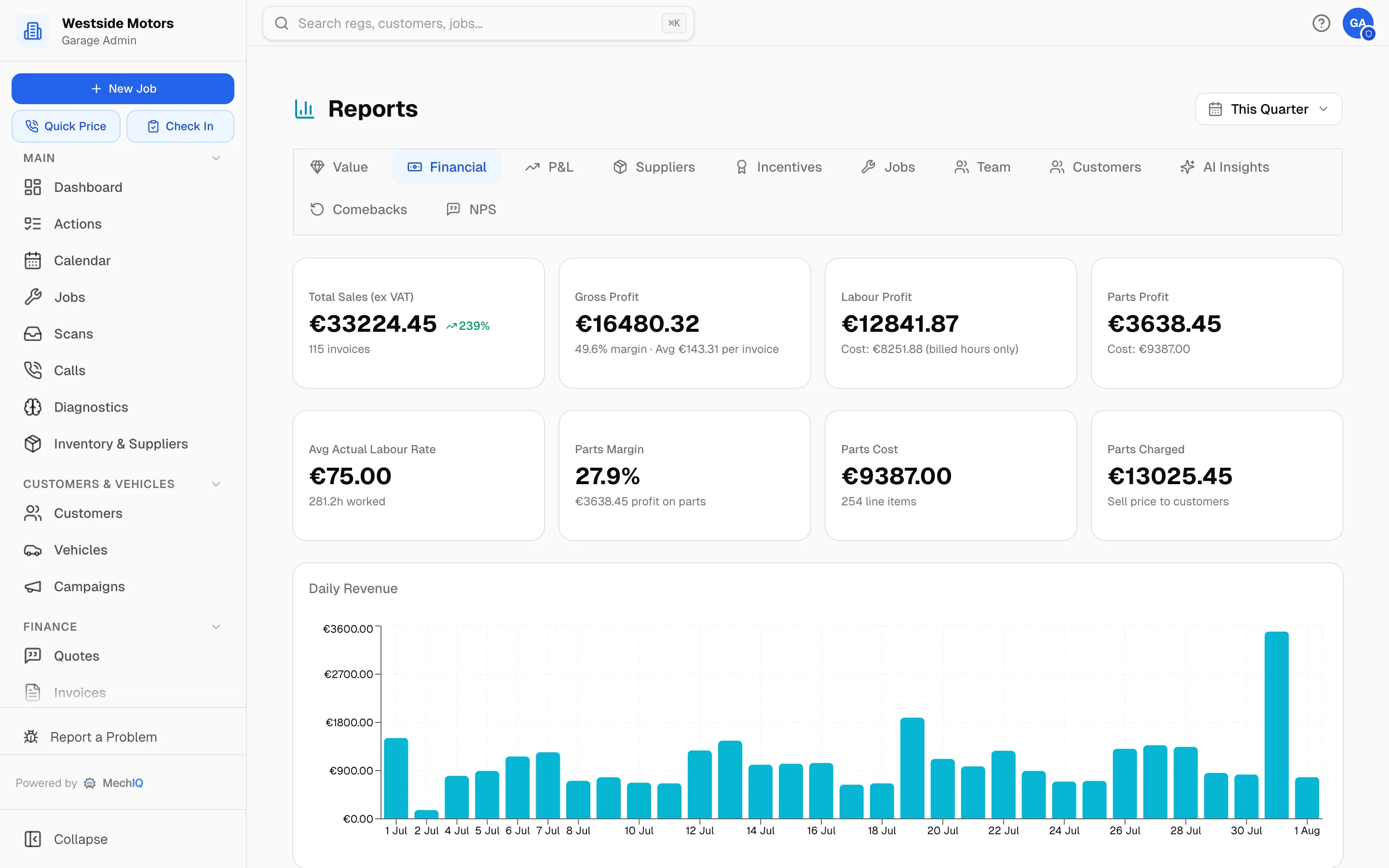Screen dimensions: 1389x868
Task: Click the Jobs wrench icon in sidebar
Action: click(x=33, y=298)
